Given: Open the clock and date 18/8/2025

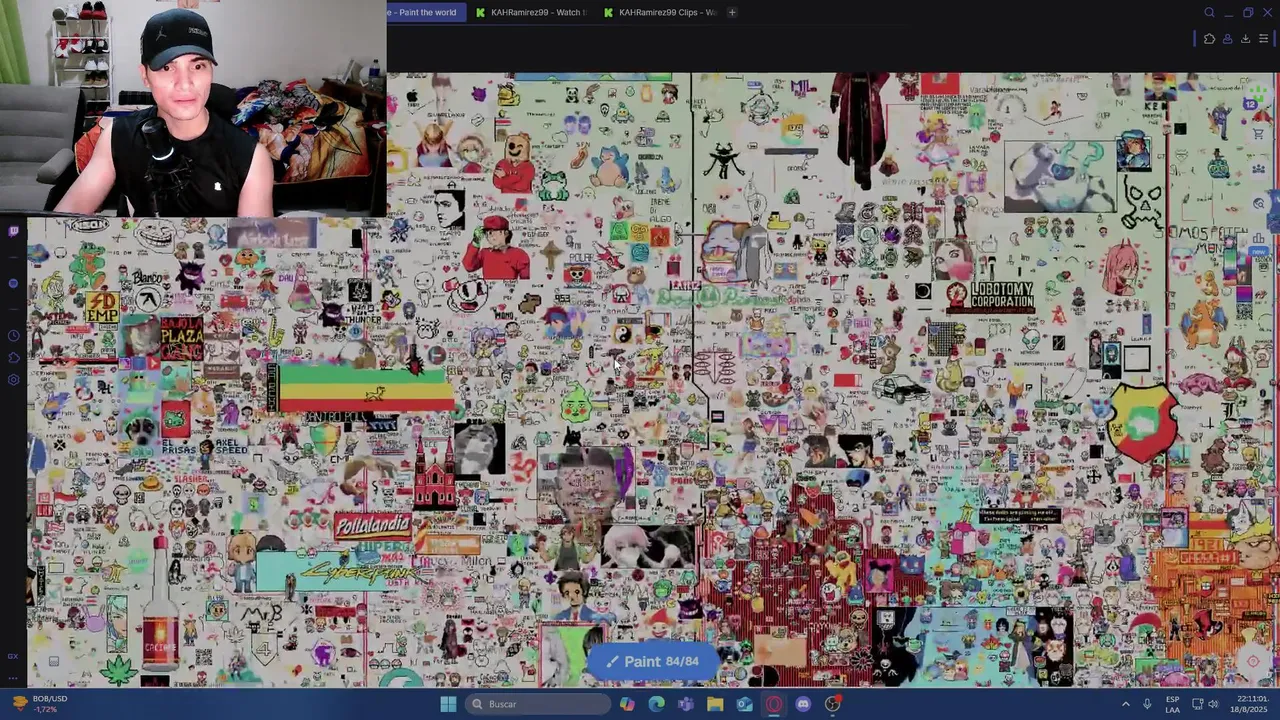Looking at the screenshot, I should tap(1252, 704).
